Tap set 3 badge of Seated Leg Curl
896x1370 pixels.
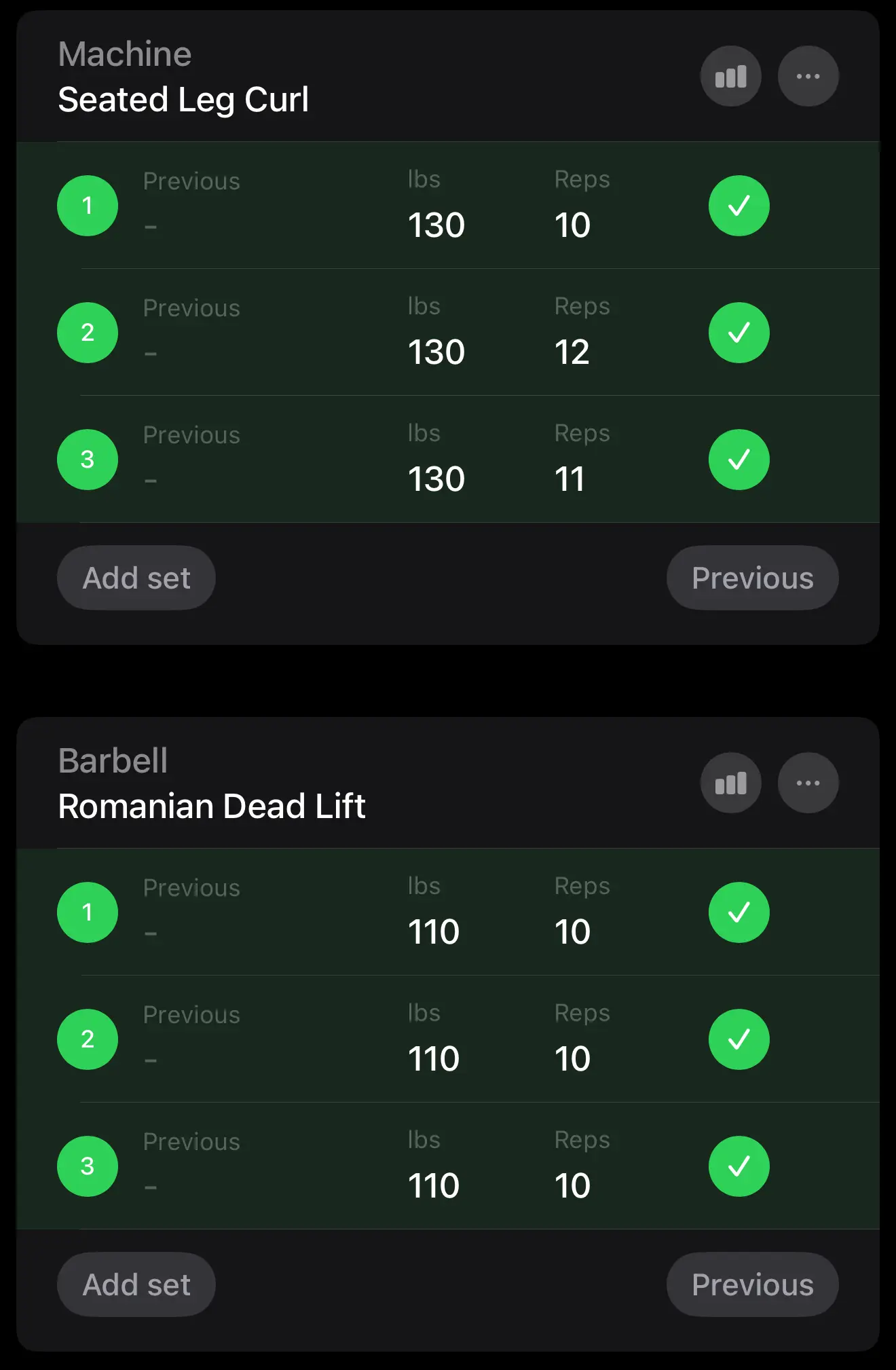[88, 460]
